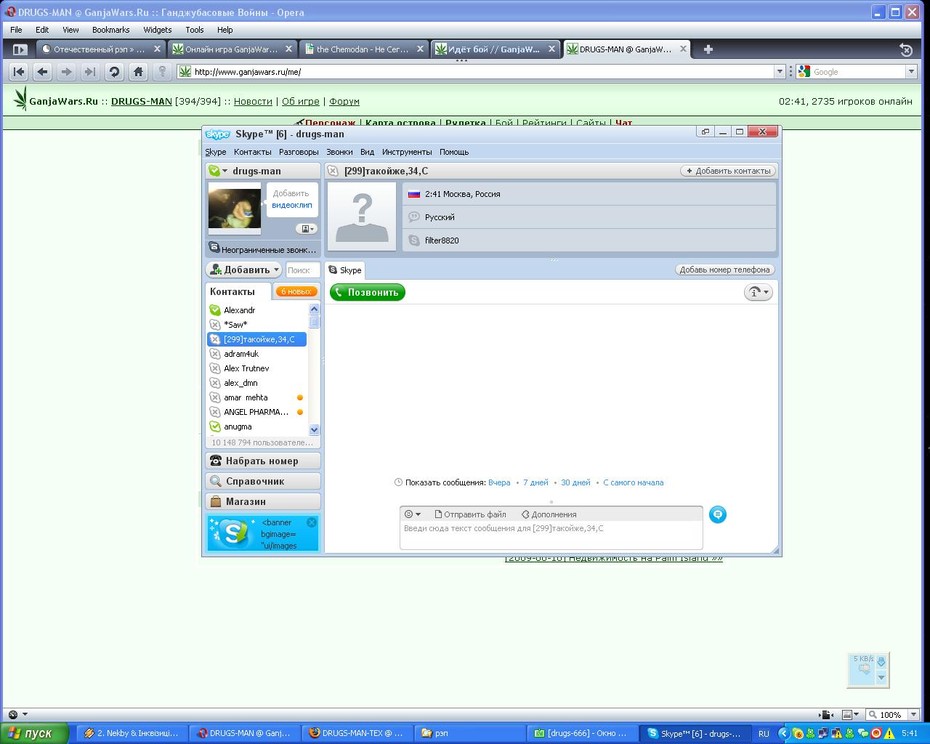Image resolution: width=930 pixels, height=744 pixels.
Task: Select the 'Skype' conversation tab
Action: 345,270
